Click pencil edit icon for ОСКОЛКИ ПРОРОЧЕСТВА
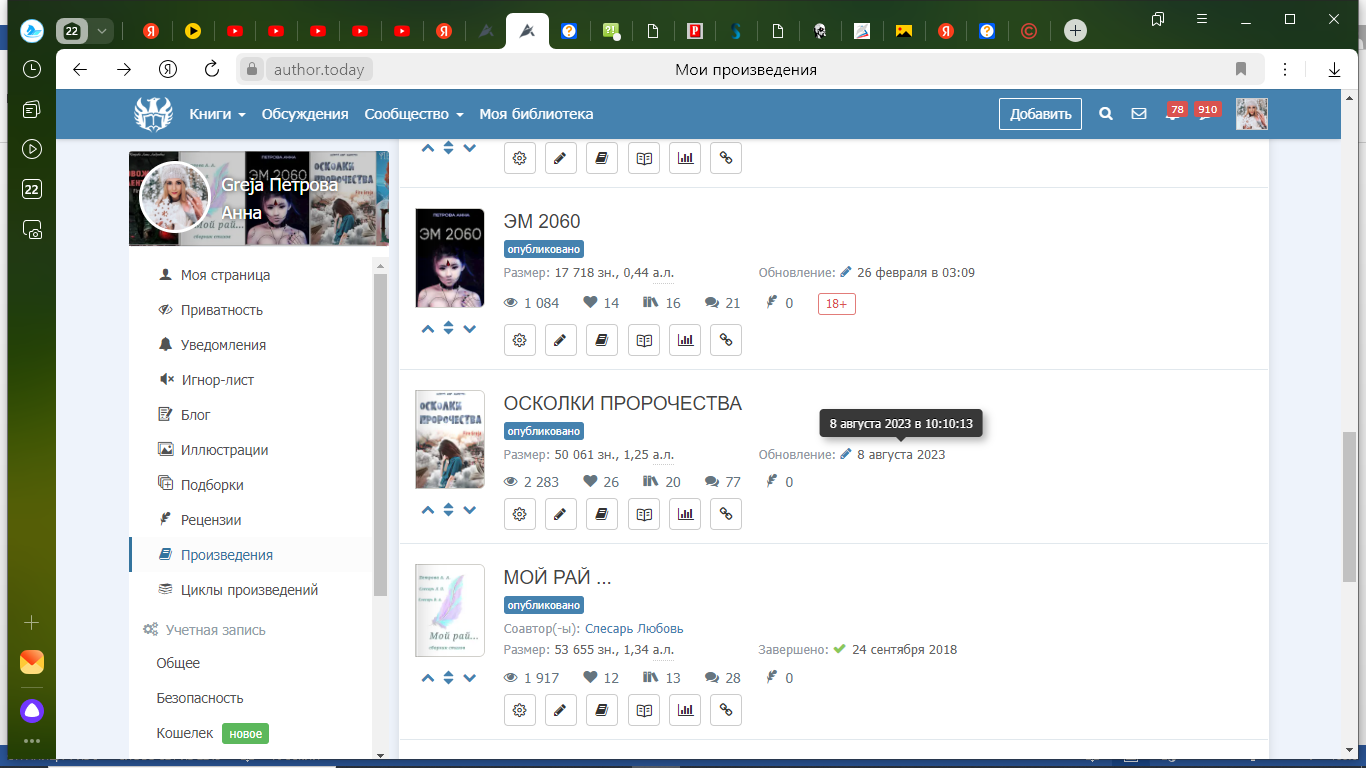Viewport: 1366px width, 768px height. [561, 514]
